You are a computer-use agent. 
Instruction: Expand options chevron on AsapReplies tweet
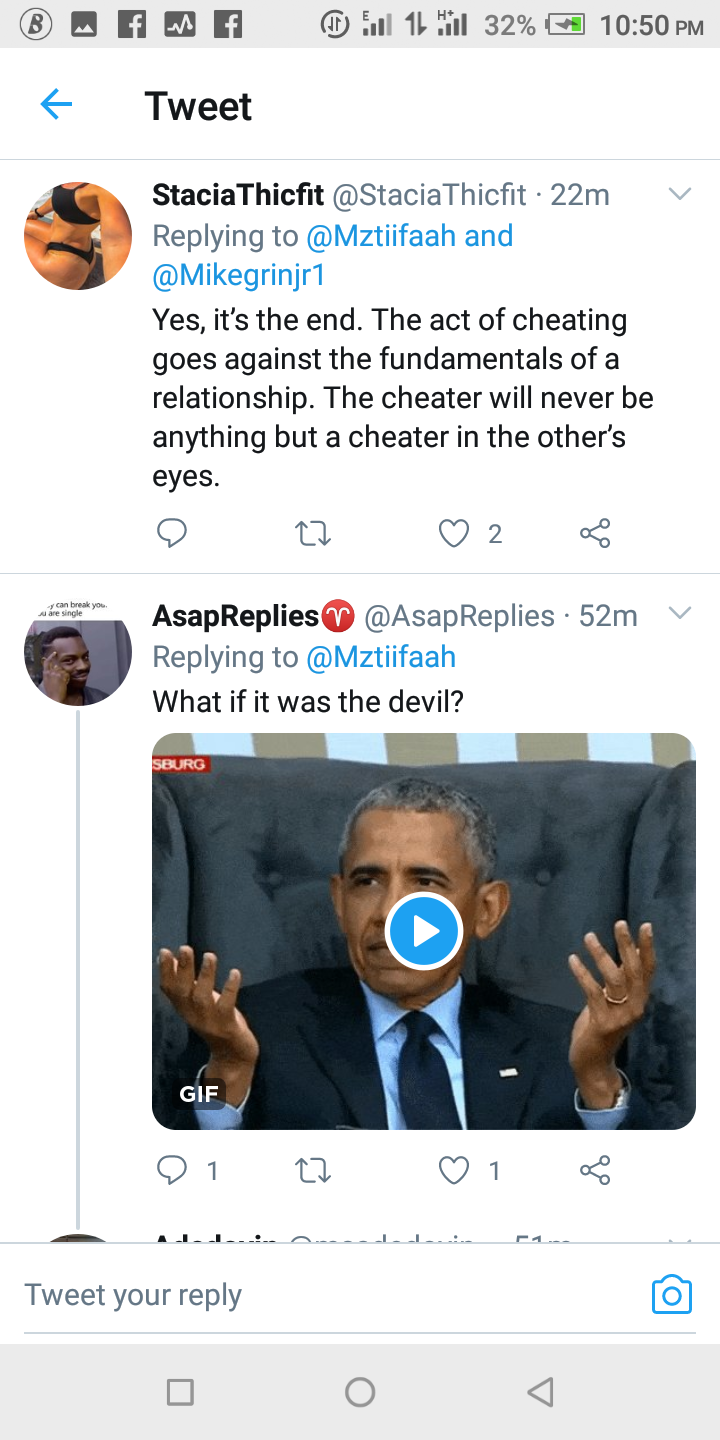(680, 613)
